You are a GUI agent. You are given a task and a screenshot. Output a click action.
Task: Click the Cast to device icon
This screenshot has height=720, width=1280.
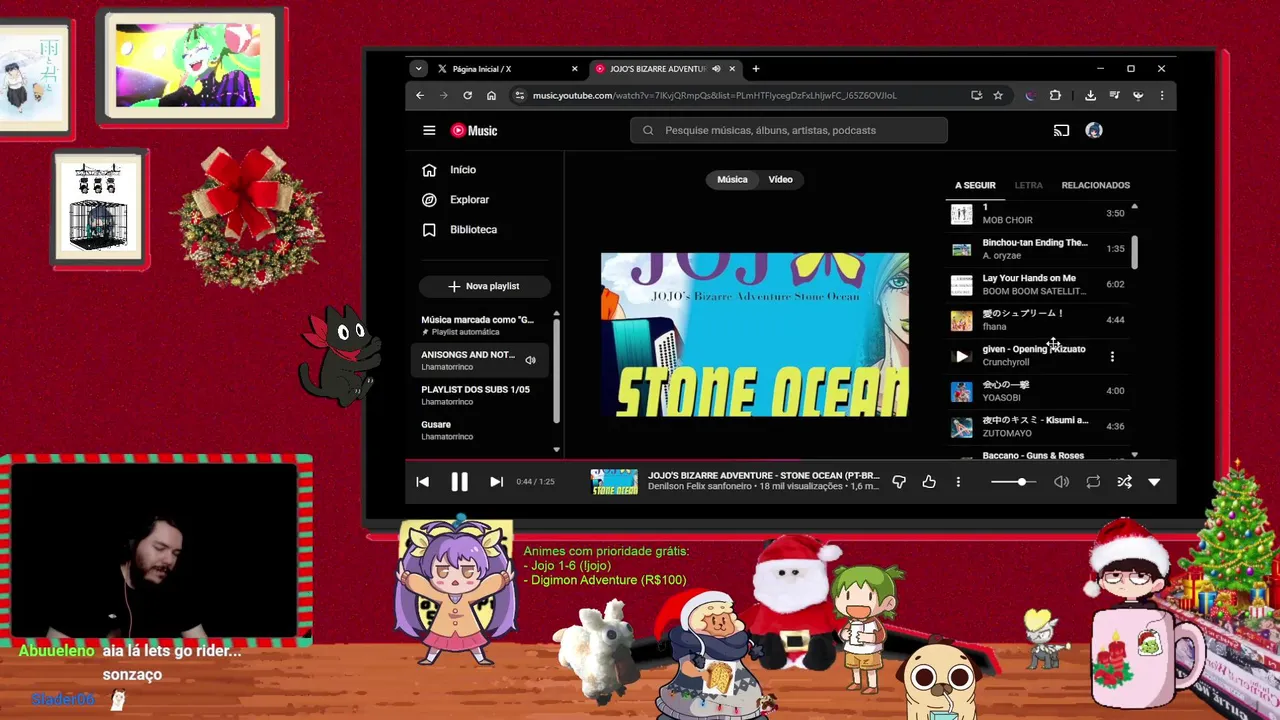[x=1061, y=130]
